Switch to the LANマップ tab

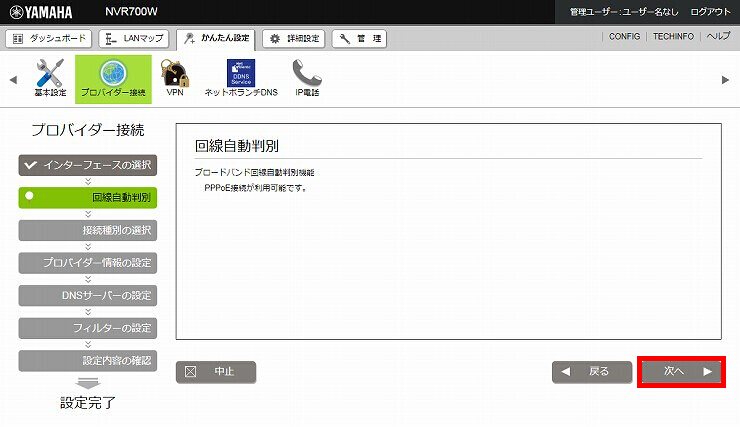tap(134, 39)
